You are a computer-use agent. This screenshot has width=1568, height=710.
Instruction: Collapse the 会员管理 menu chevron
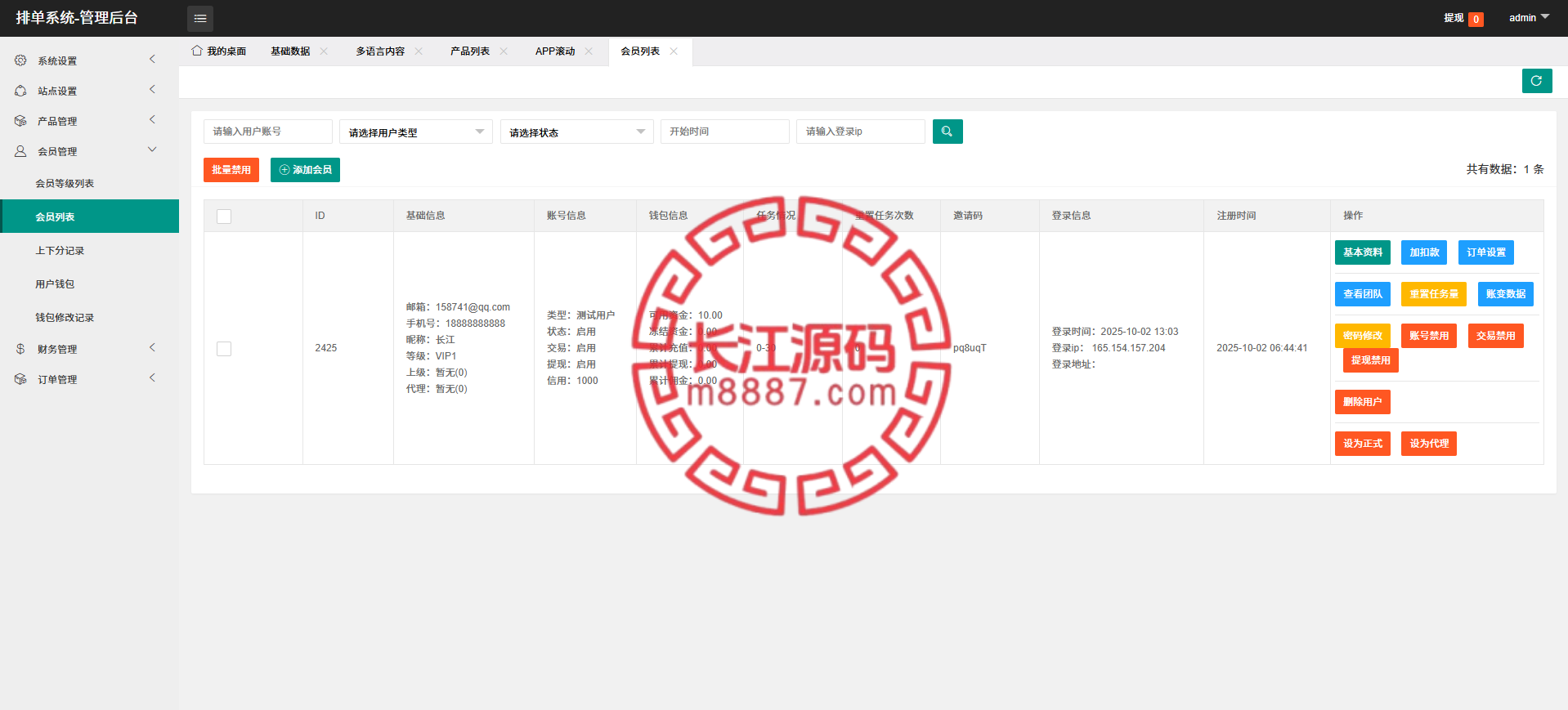point(152,150)
